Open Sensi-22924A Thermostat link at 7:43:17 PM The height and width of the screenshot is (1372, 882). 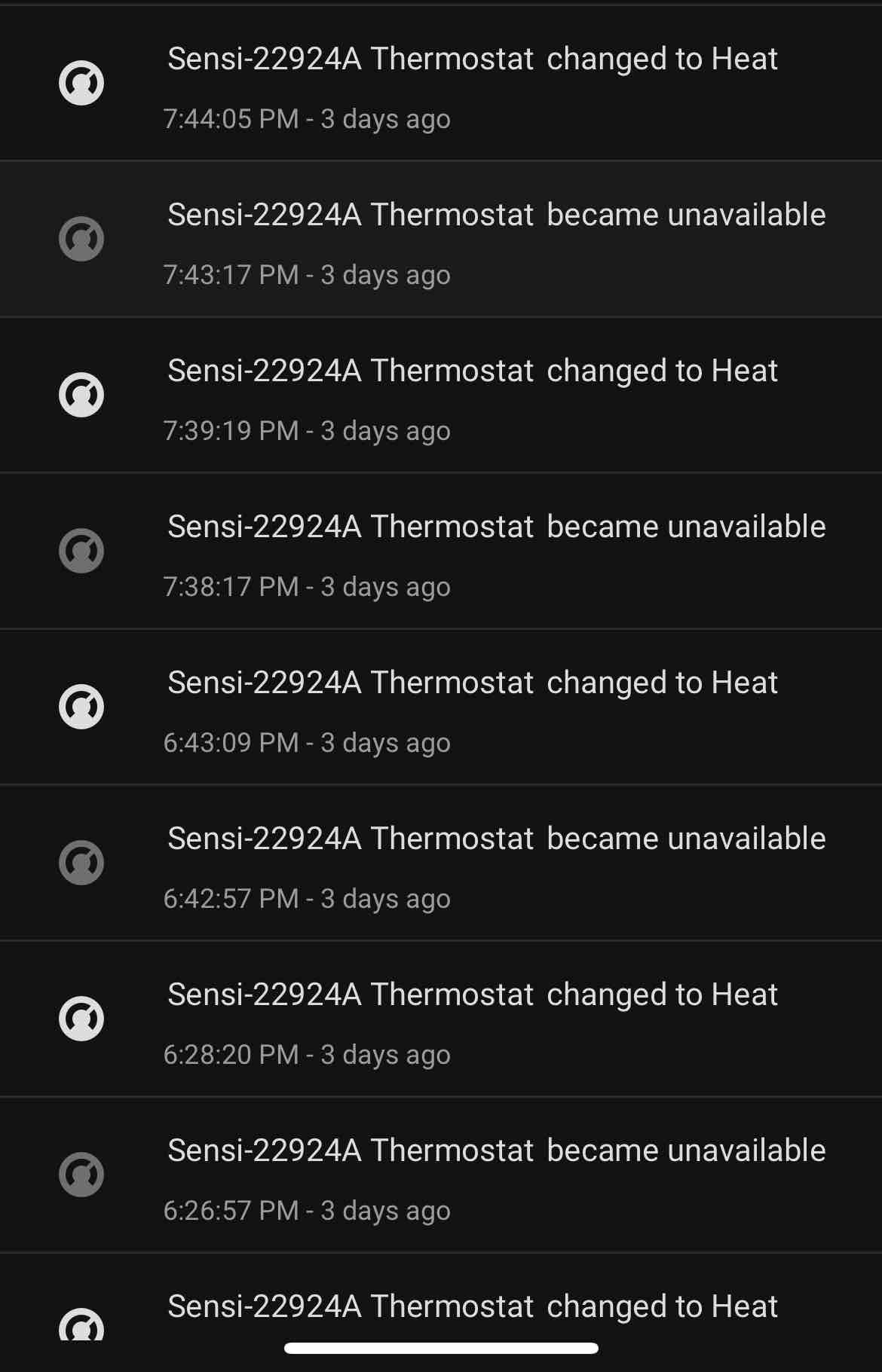351,215
